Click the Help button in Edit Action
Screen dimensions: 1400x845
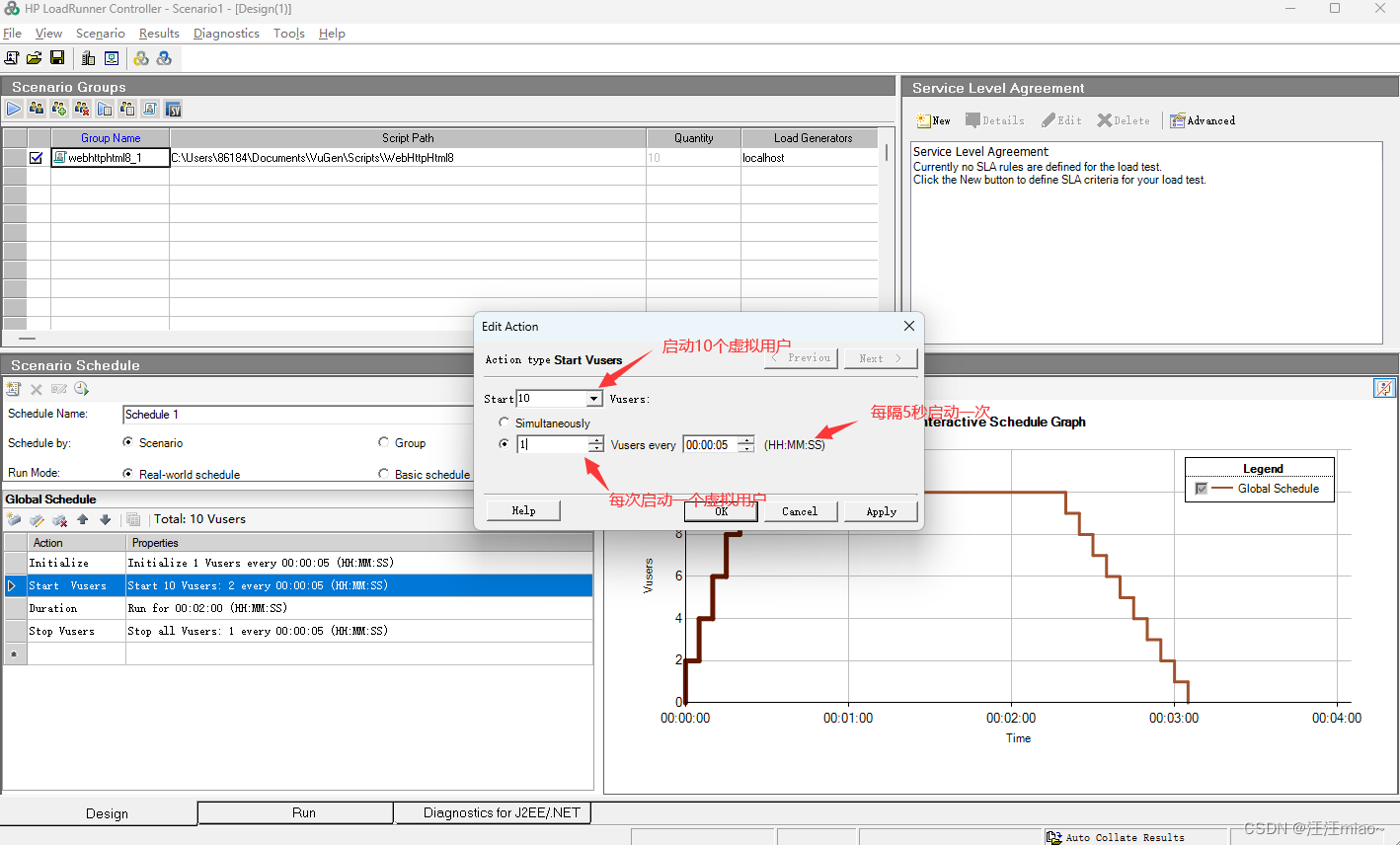(x=523, y=510)
